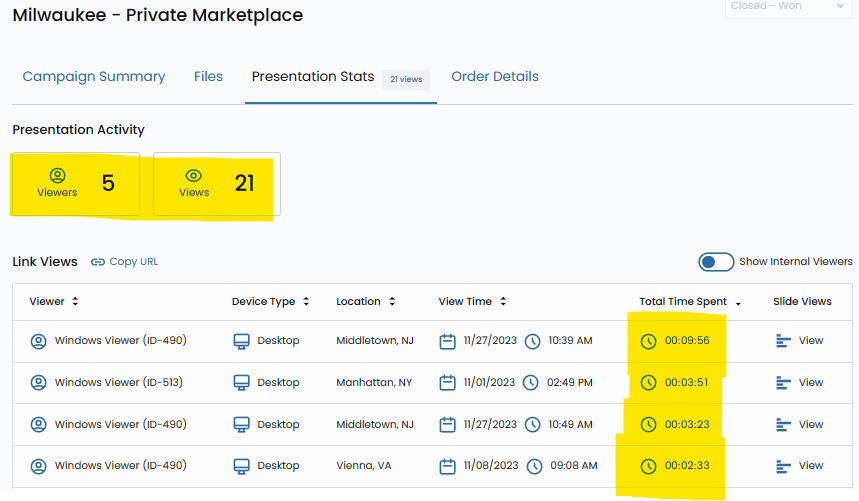Switch to the Campaign Summary tab

tap(94, 77)
